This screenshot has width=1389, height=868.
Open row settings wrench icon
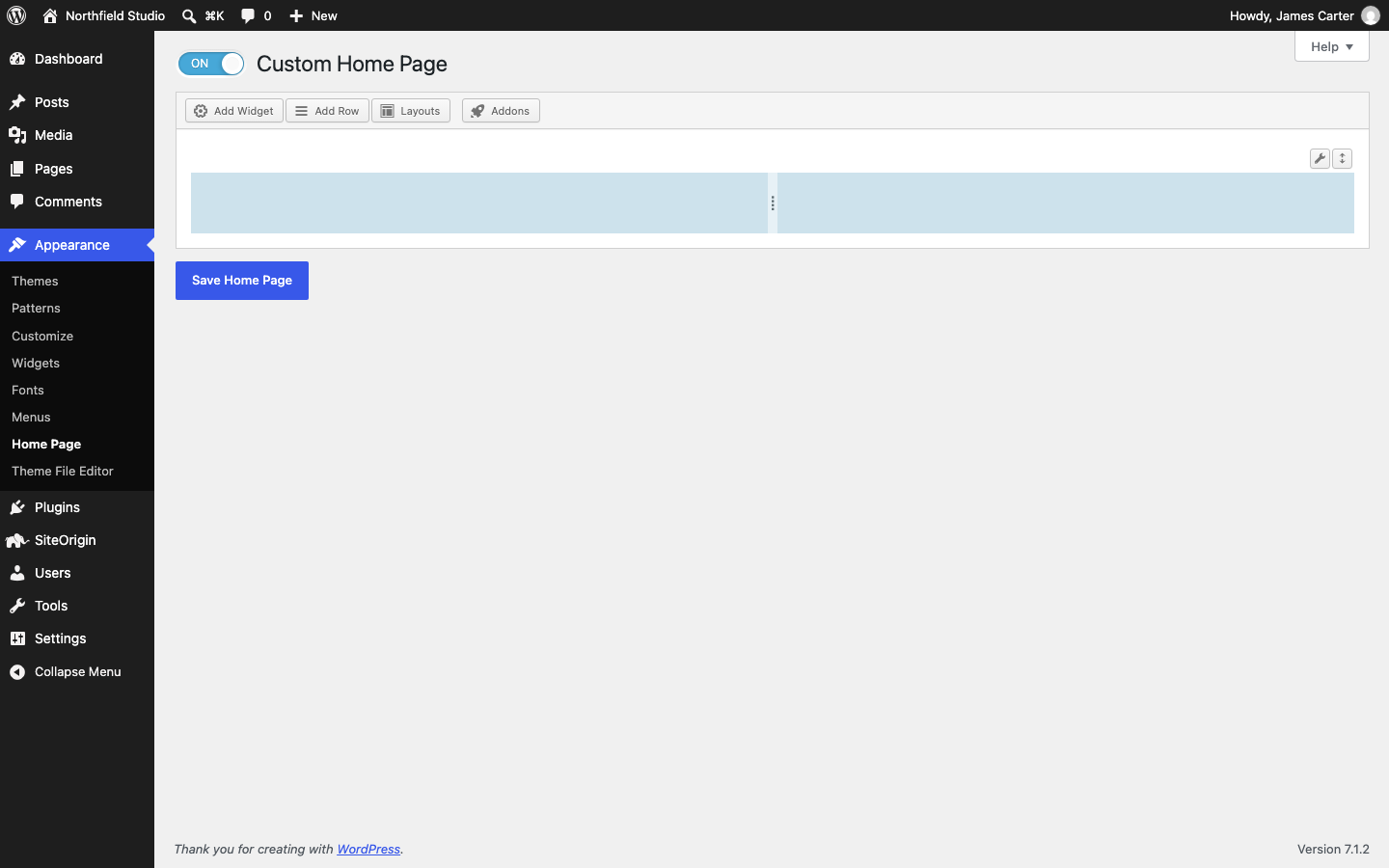pos(1320,158)
